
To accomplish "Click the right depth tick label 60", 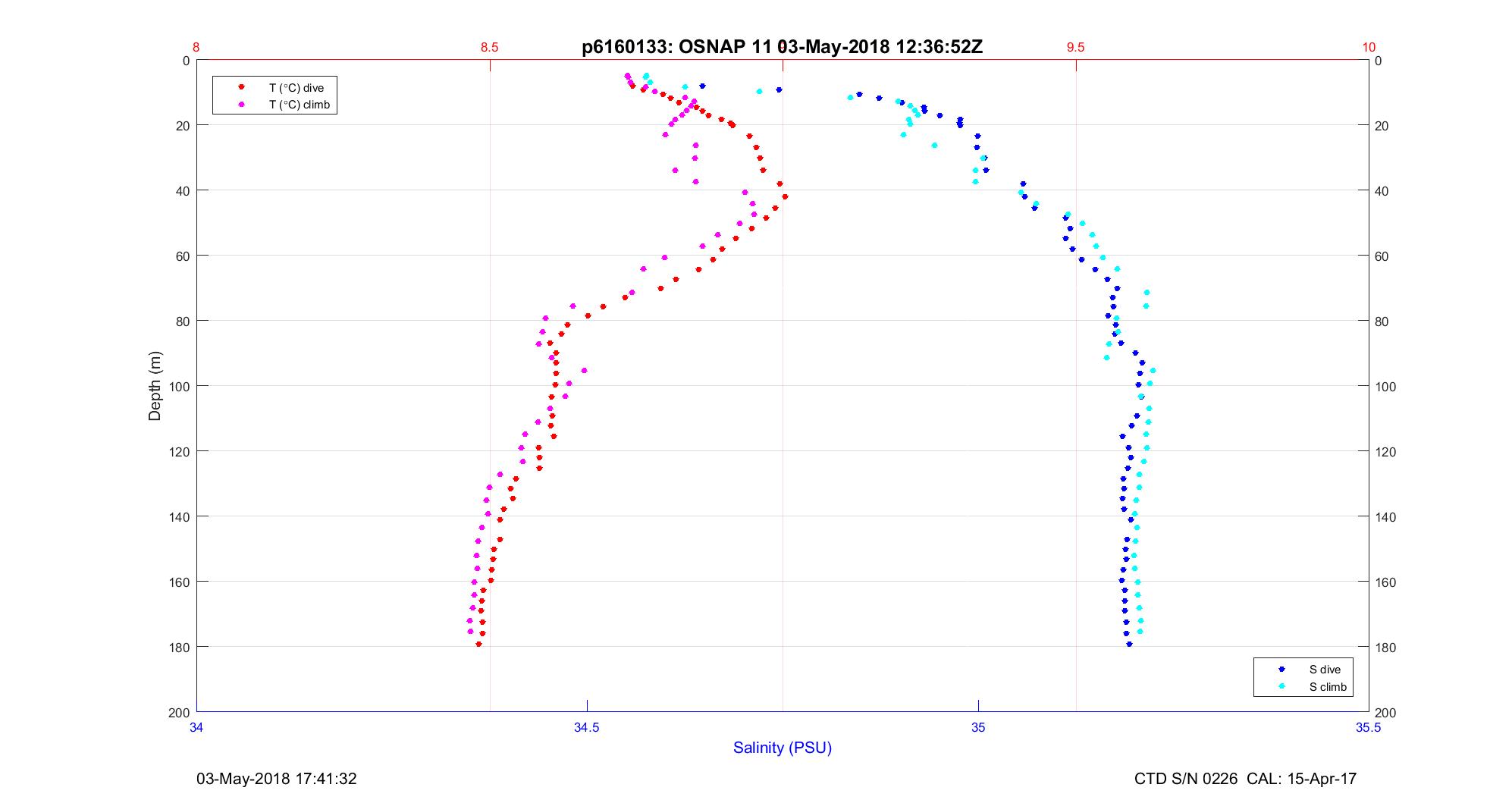I will click(x=1382, y=256).
